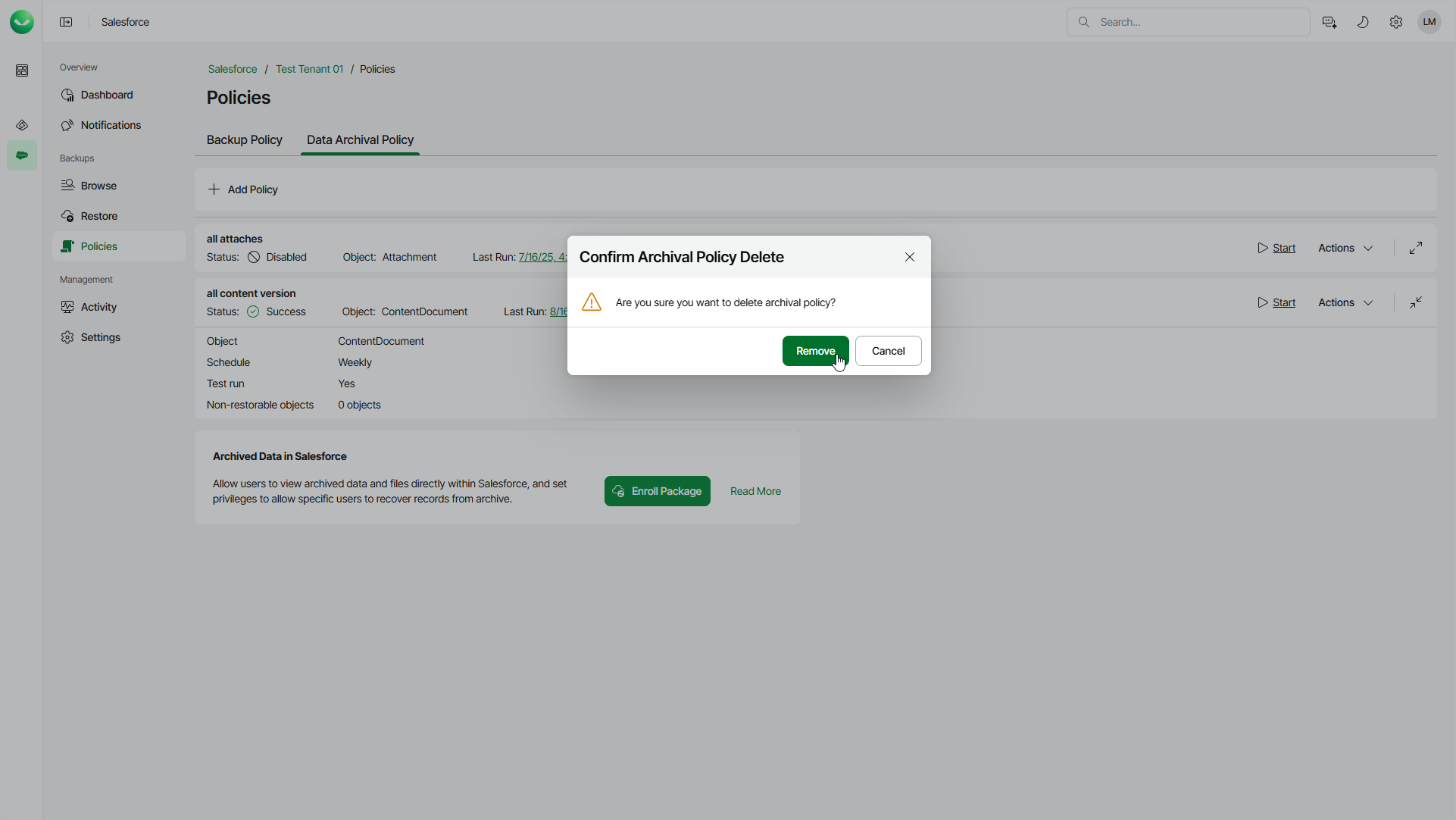Open Actions dropdown for all attaches

(x=1345, y=248)
